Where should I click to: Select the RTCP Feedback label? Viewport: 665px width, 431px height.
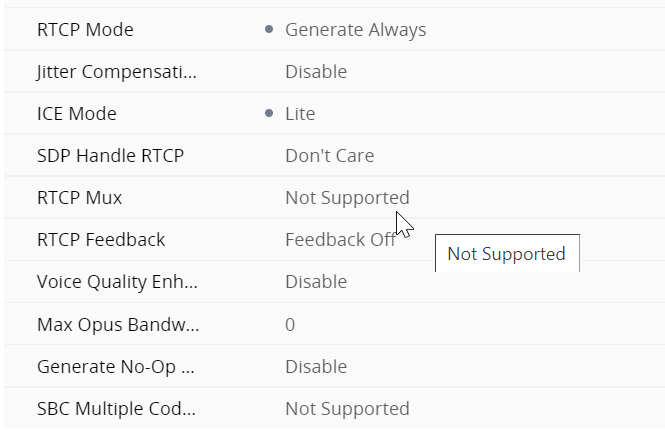coord(101,240)
